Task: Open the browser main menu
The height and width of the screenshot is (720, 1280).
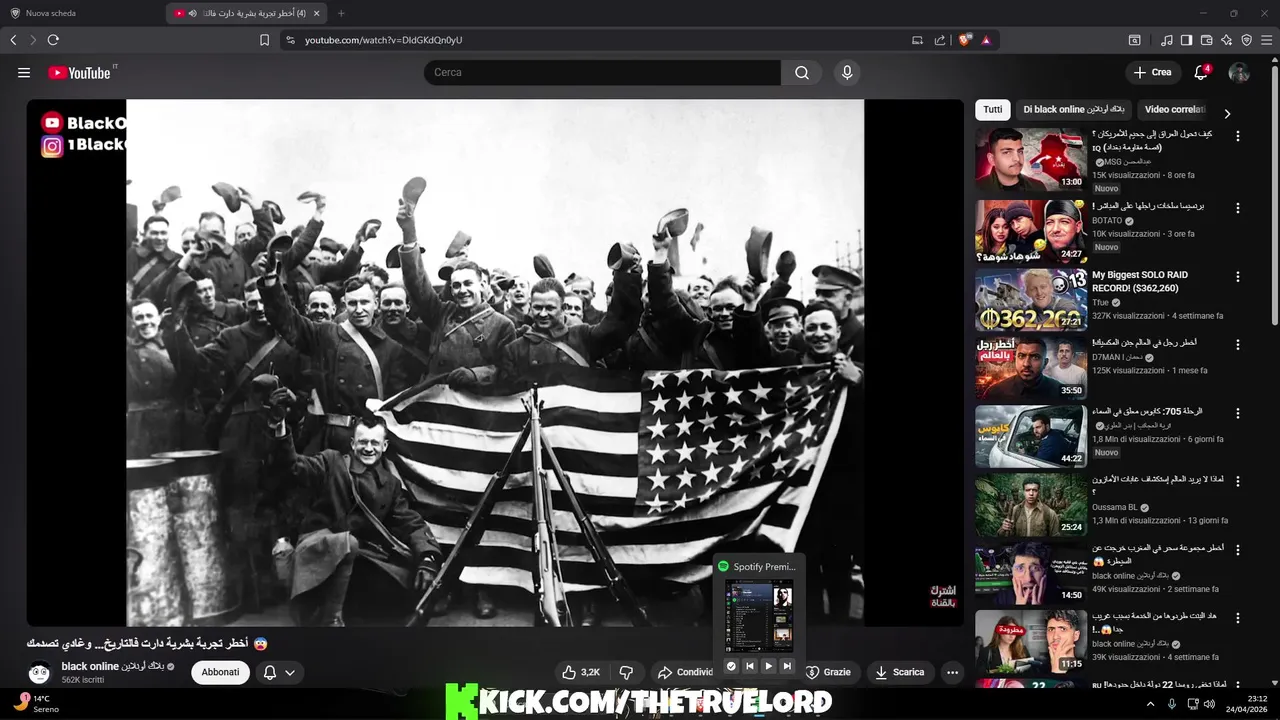Action: tap(1266, 40)
